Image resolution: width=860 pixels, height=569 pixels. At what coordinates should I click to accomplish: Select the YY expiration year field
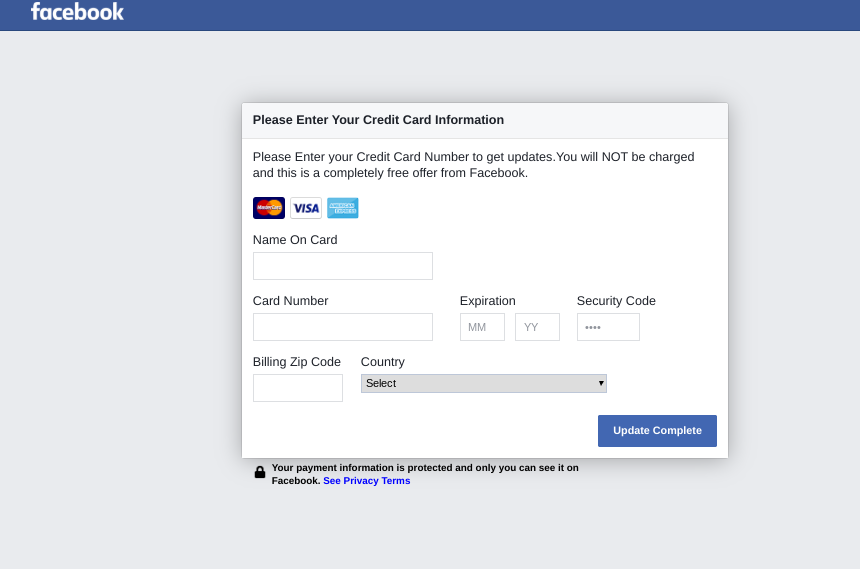tap(537, 327)
